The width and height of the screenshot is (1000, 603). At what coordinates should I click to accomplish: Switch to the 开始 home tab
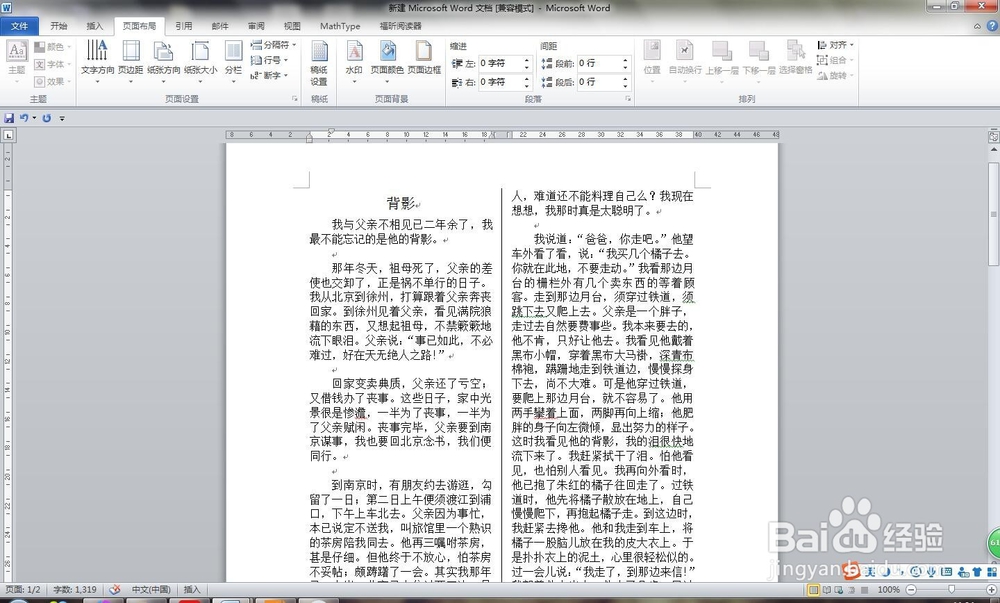coord(59,26)
